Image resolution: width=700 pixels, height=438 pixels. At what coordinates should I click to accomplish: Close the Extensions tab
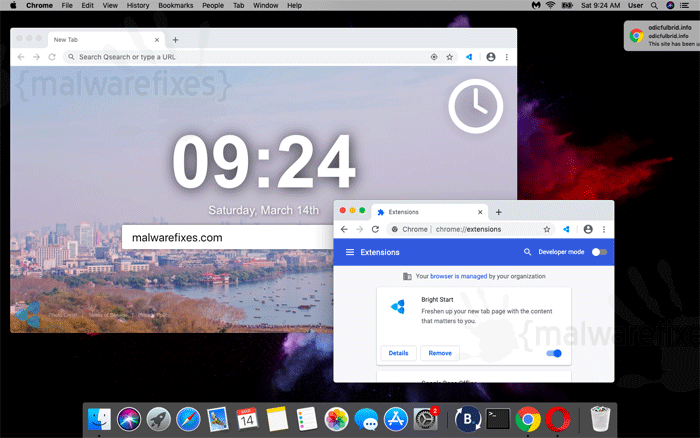click(x=480, y=212)
